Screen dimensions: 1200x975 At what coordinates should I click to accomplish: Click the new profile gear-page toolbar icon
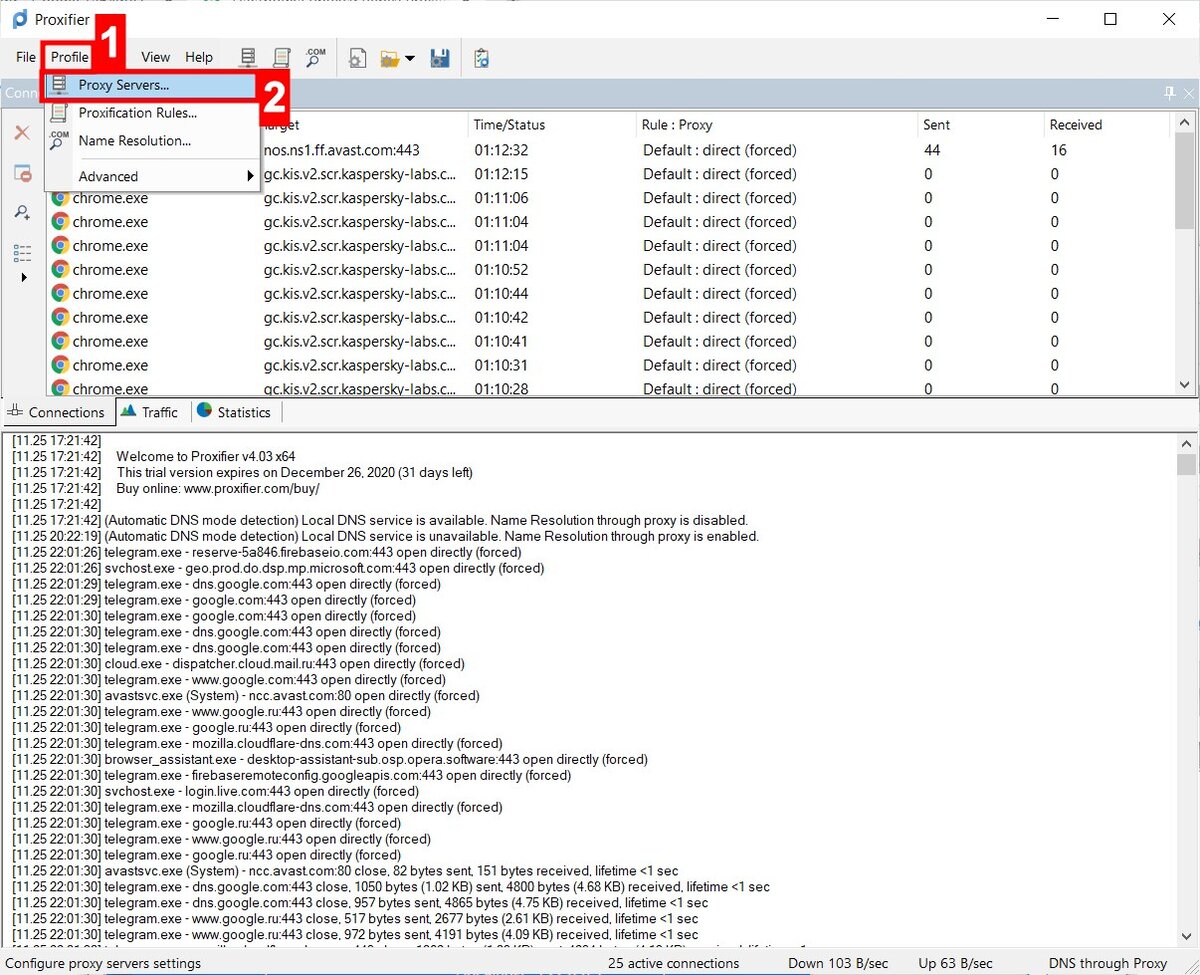tap(357, 58)
